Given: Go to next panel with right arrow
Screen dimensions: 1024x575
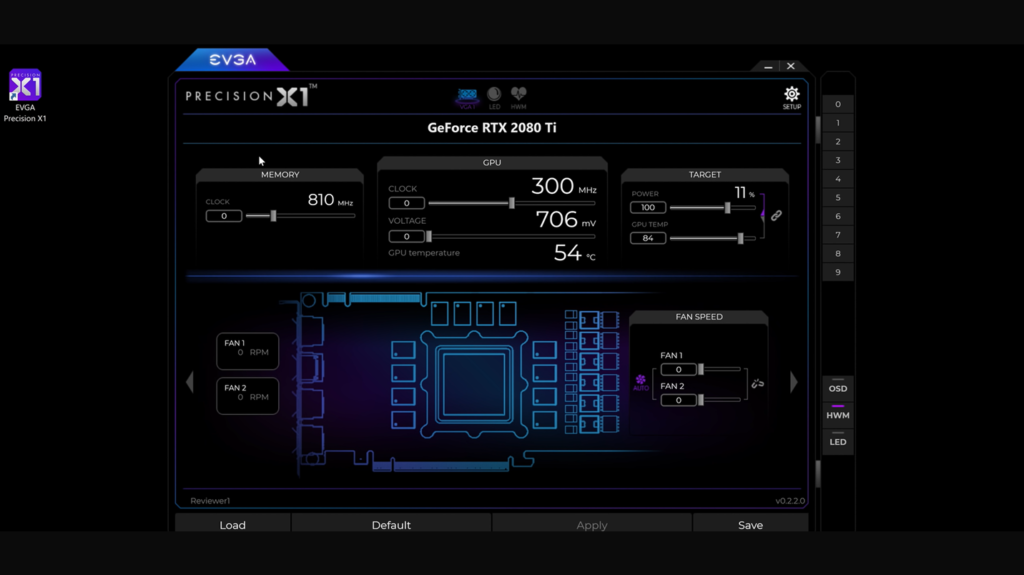Looking at the screenshot, I should (794, 382).
